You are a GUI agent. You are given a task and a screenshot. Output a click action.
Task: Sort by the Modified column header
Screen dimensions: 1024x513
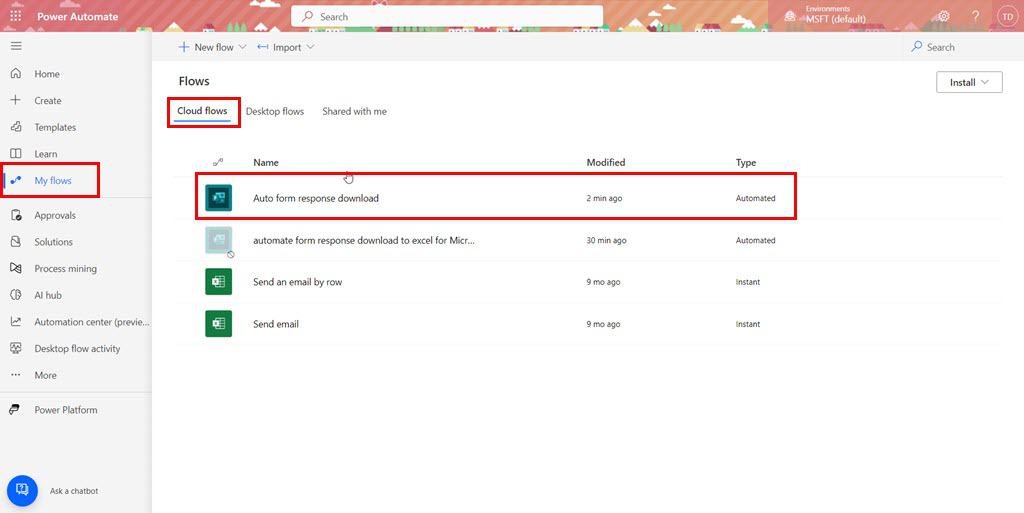pos(606,162)
